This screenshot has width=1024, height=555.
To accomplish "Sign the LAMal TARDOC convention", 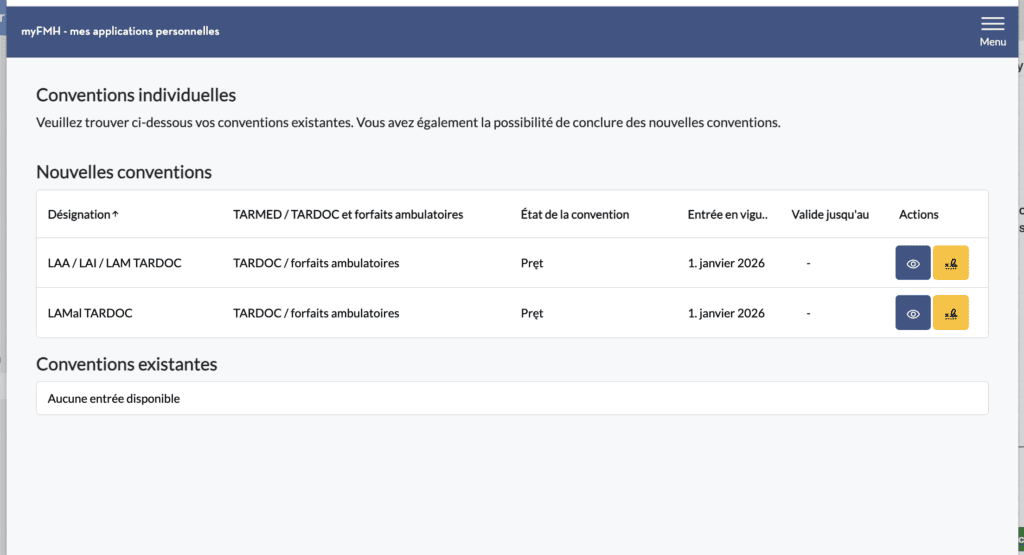I will [x=951, y=313].
